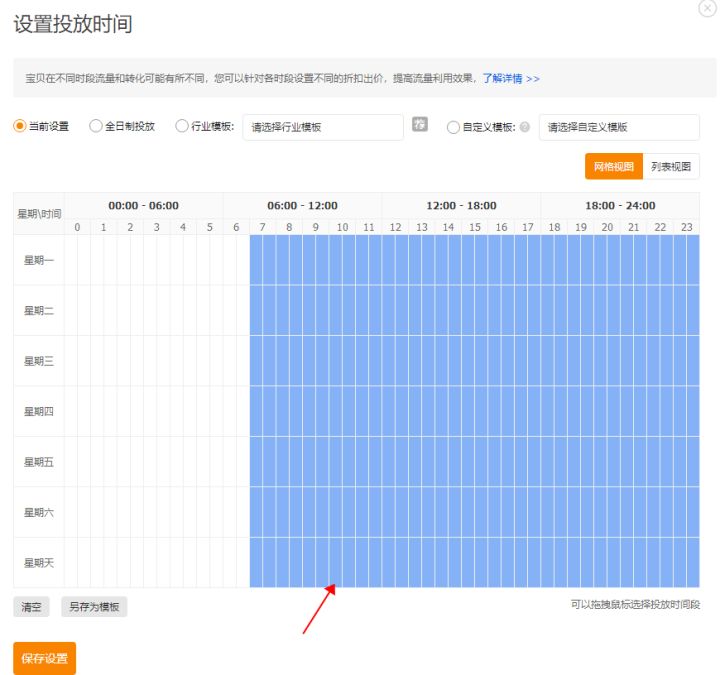Switch to 列表视图 tab
The height and width of the screenshot is (675, 720).
tap(671, 167)
